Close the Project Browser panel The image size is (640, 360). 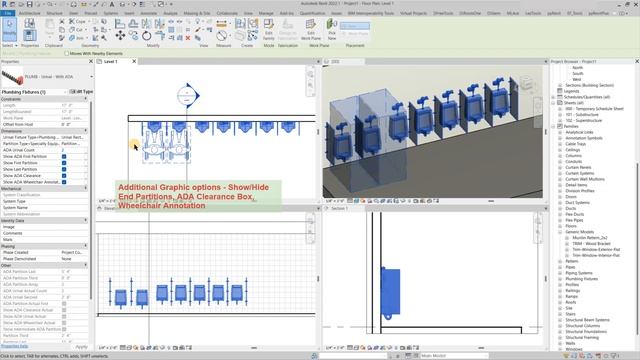(x=637, y=61)
